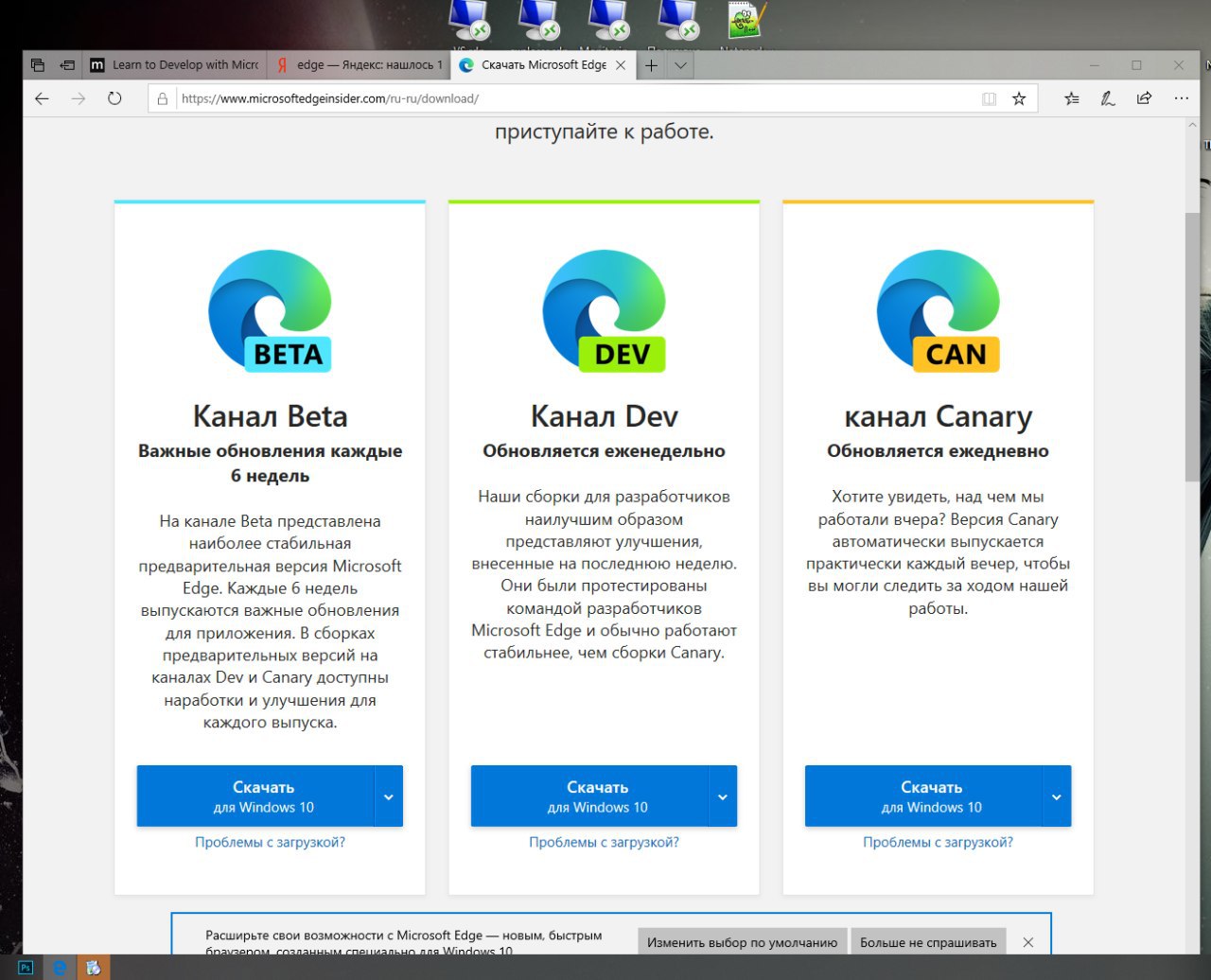Go back with the back arrow

(x=42, y=98)
